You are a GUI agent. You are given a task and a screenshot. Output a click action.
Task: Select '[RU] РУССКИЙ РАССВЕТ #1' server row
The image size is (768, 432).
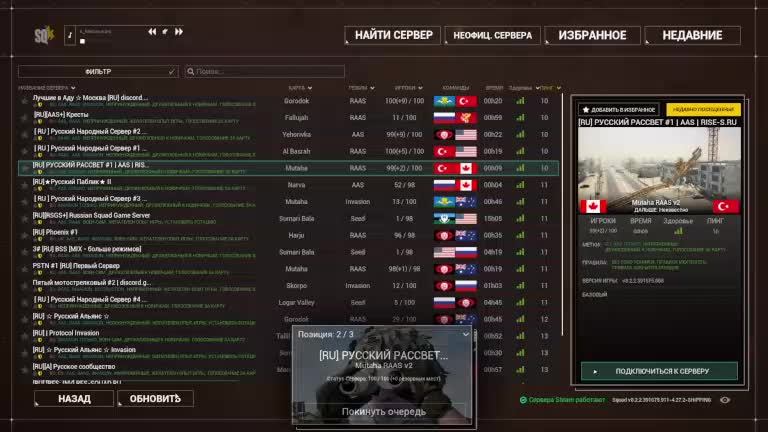click(288, 168)
